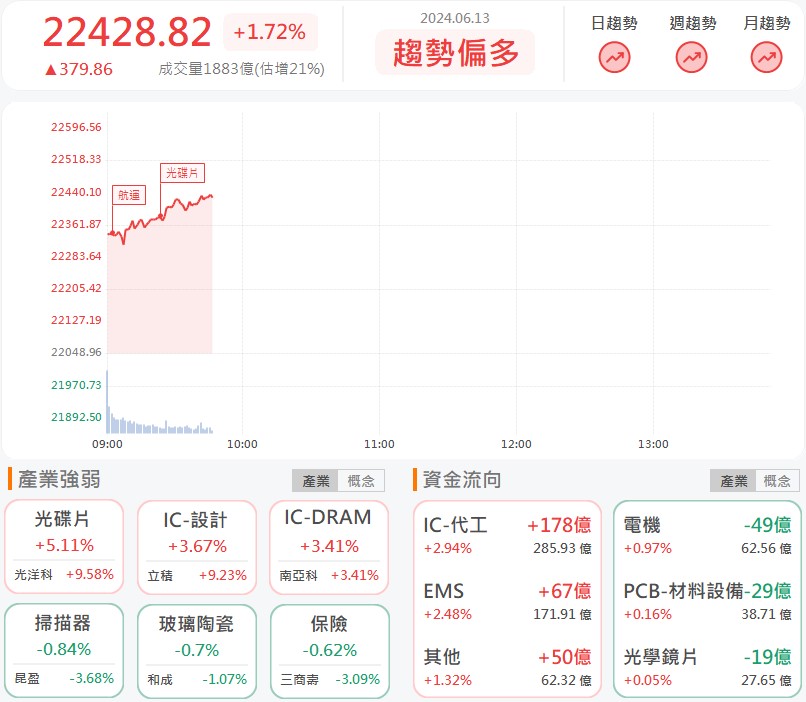
Task: Open the IC-設計 +3.67% industry card
Action: [197, 547]
